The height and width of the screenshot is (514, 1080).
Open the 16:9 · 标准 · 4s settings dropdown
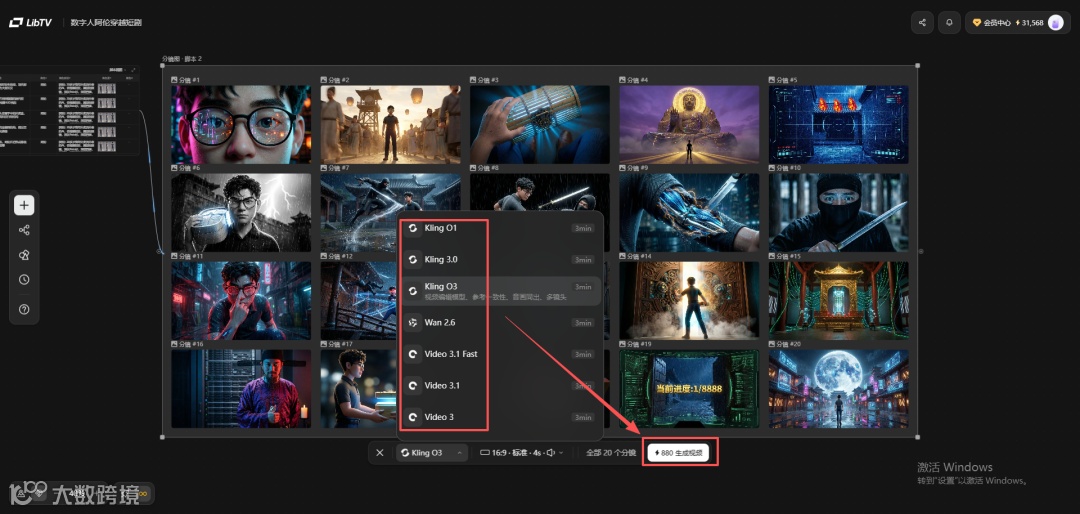click(x=521, y=453)
